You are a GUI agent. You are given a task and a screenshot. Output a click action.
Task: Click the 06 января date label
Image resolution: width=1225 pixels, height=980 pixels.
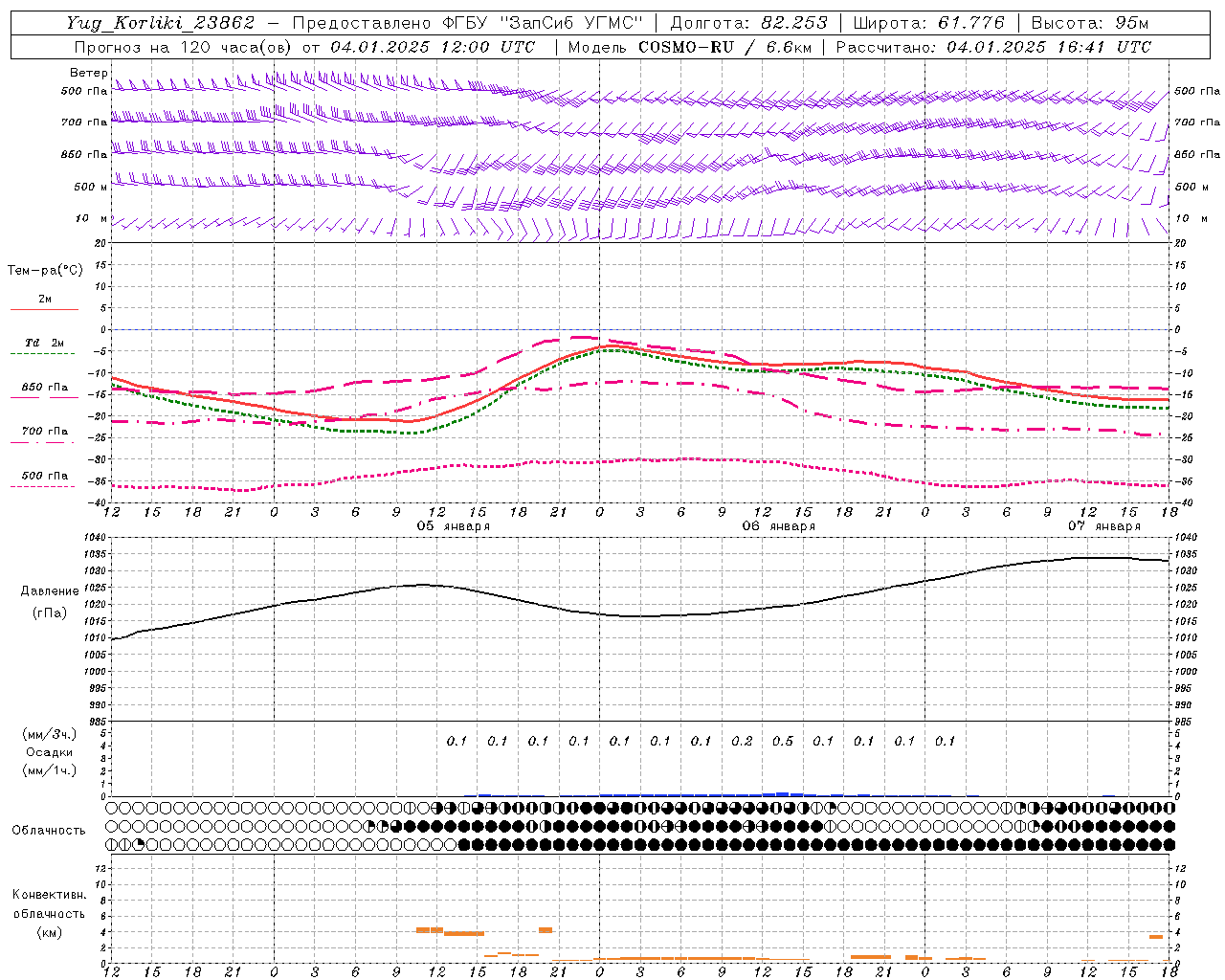[779, 526]
